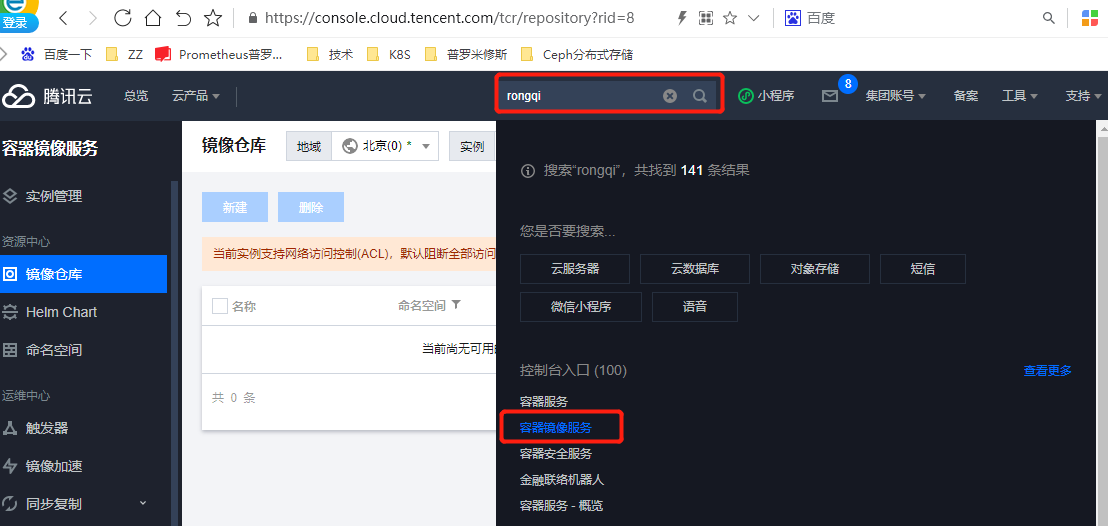Click suggestion 短信
This screenshot has height=526, width=1108.
[x=923, y=269]
